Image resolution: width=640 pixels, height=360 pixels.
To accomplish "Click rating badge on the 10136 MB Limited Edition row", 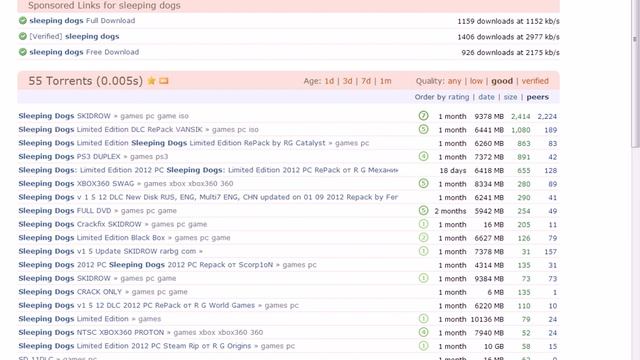I will coord(424,318).
